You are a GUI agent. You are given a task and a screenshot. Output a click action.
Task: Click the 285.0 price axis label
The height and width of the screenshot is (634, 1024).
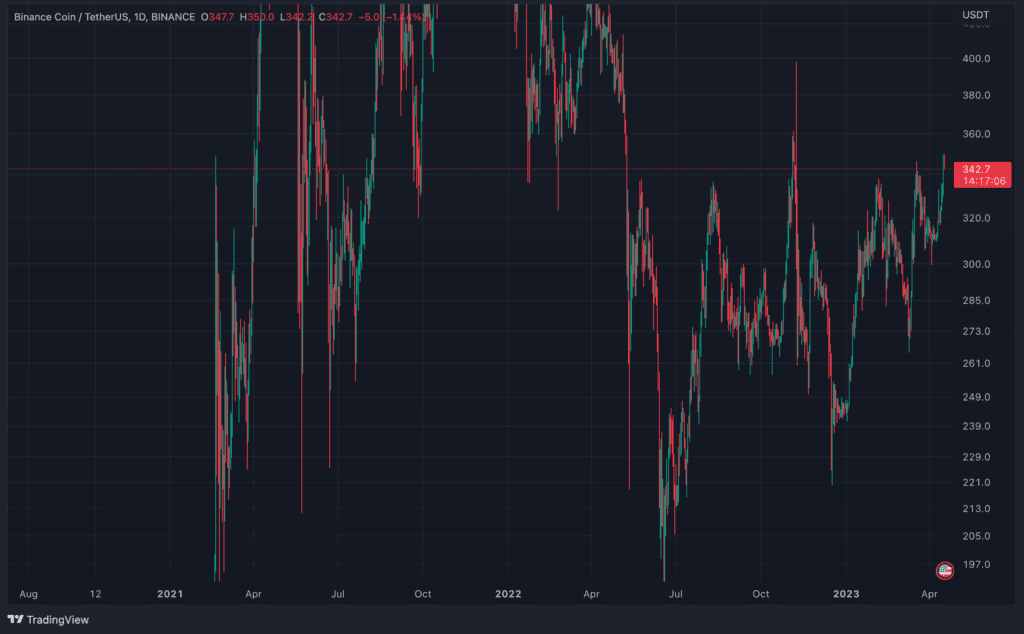coord(976,301)
